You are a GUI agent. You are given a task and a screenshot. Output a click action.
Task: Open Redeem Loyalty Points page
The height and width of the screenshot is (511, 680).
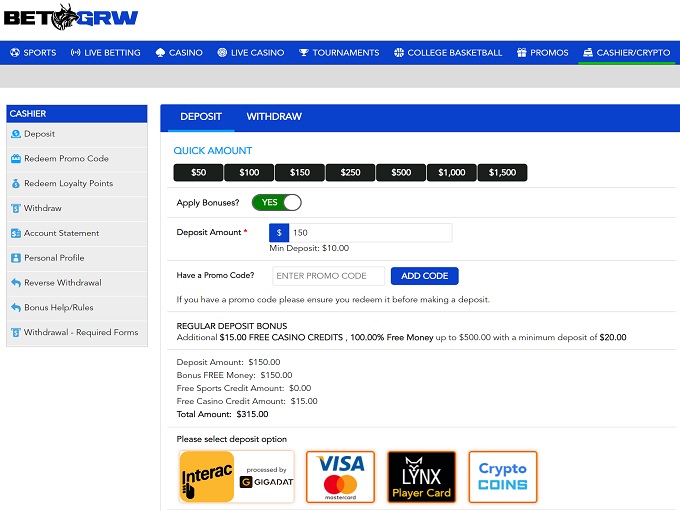tap(68, 184)
